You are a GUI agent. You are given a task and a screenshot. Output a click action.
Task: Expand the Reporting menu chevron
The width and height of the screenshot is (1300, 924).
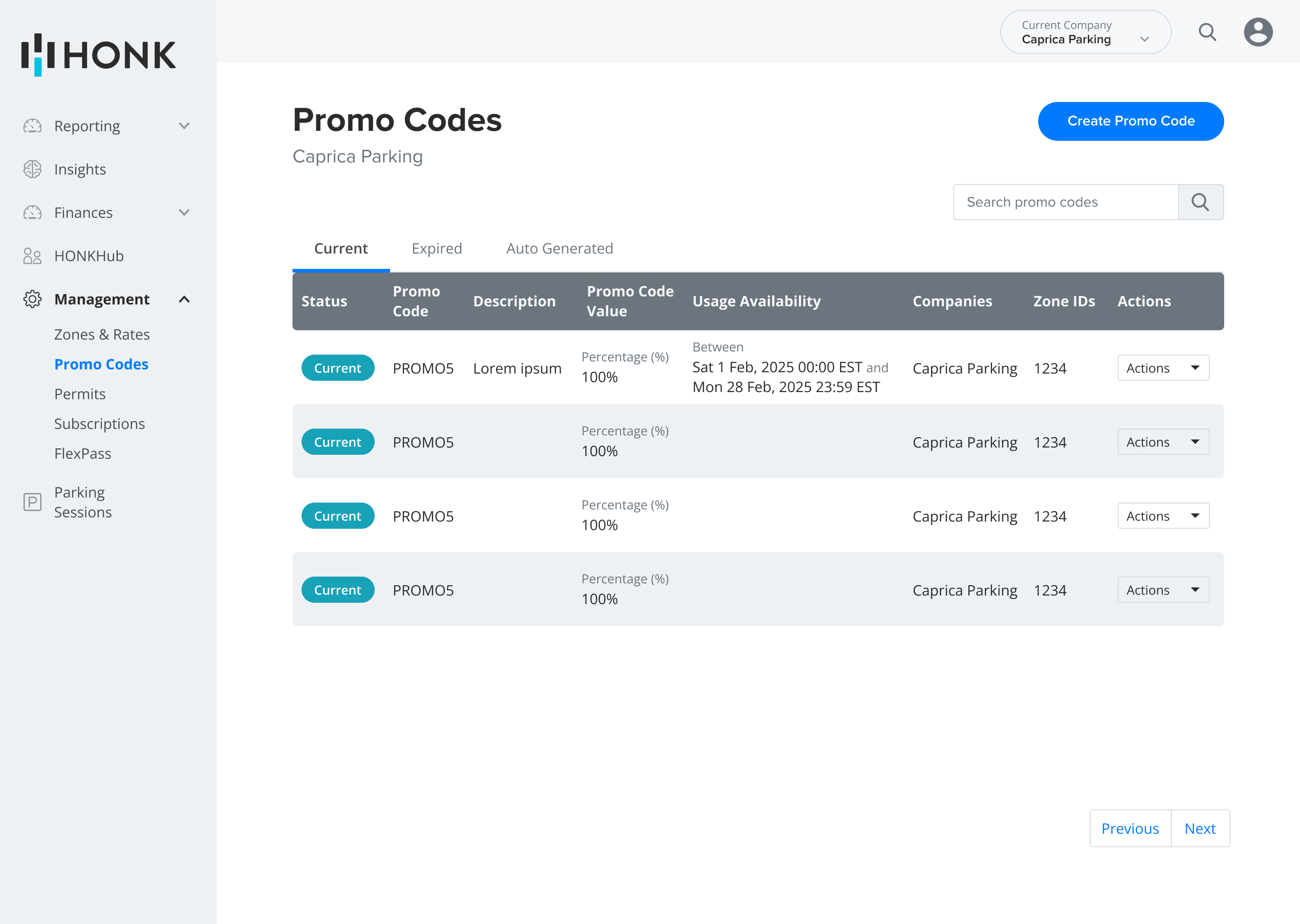point(184,126)
